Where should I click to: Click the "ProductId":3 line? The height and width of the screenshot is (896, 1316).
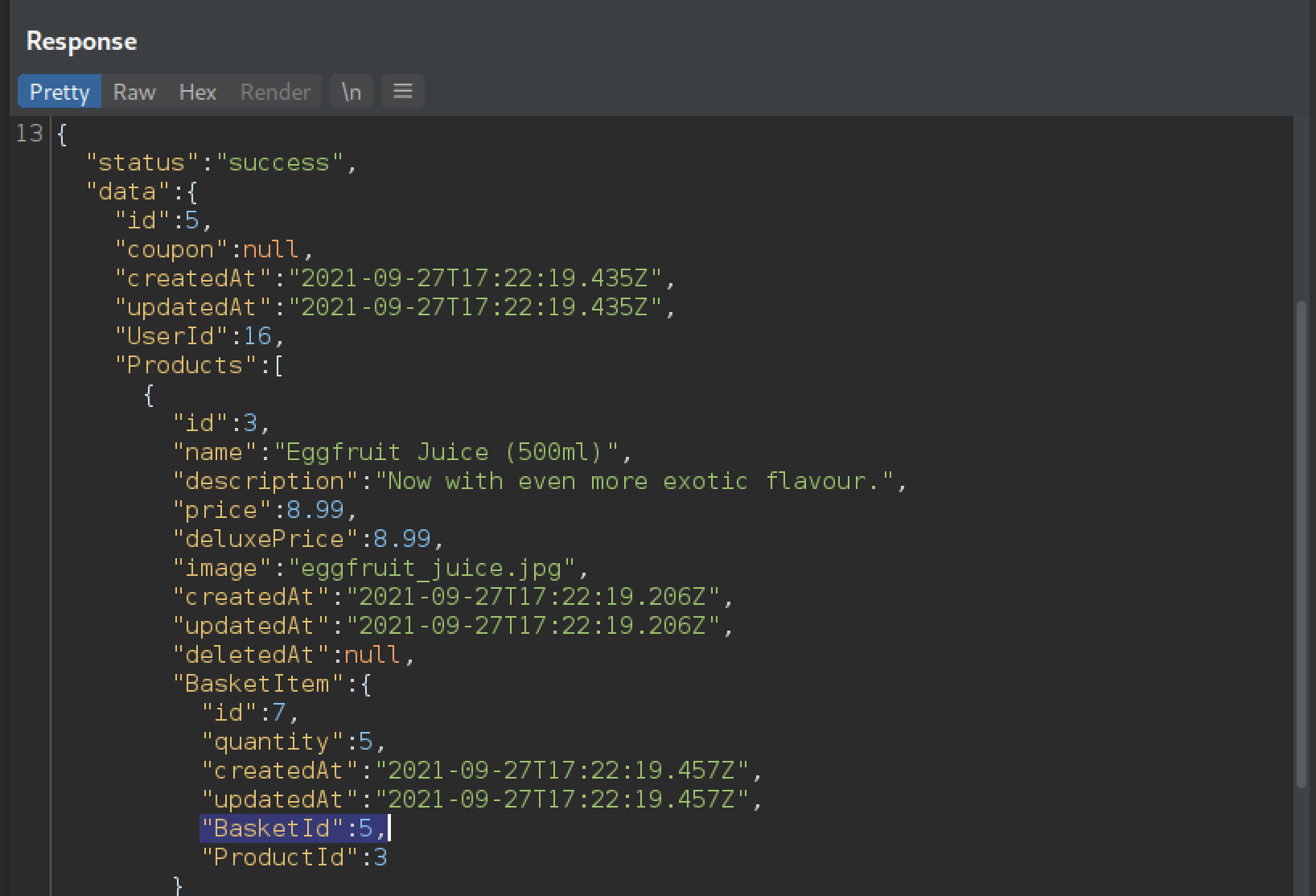[294, 857]
